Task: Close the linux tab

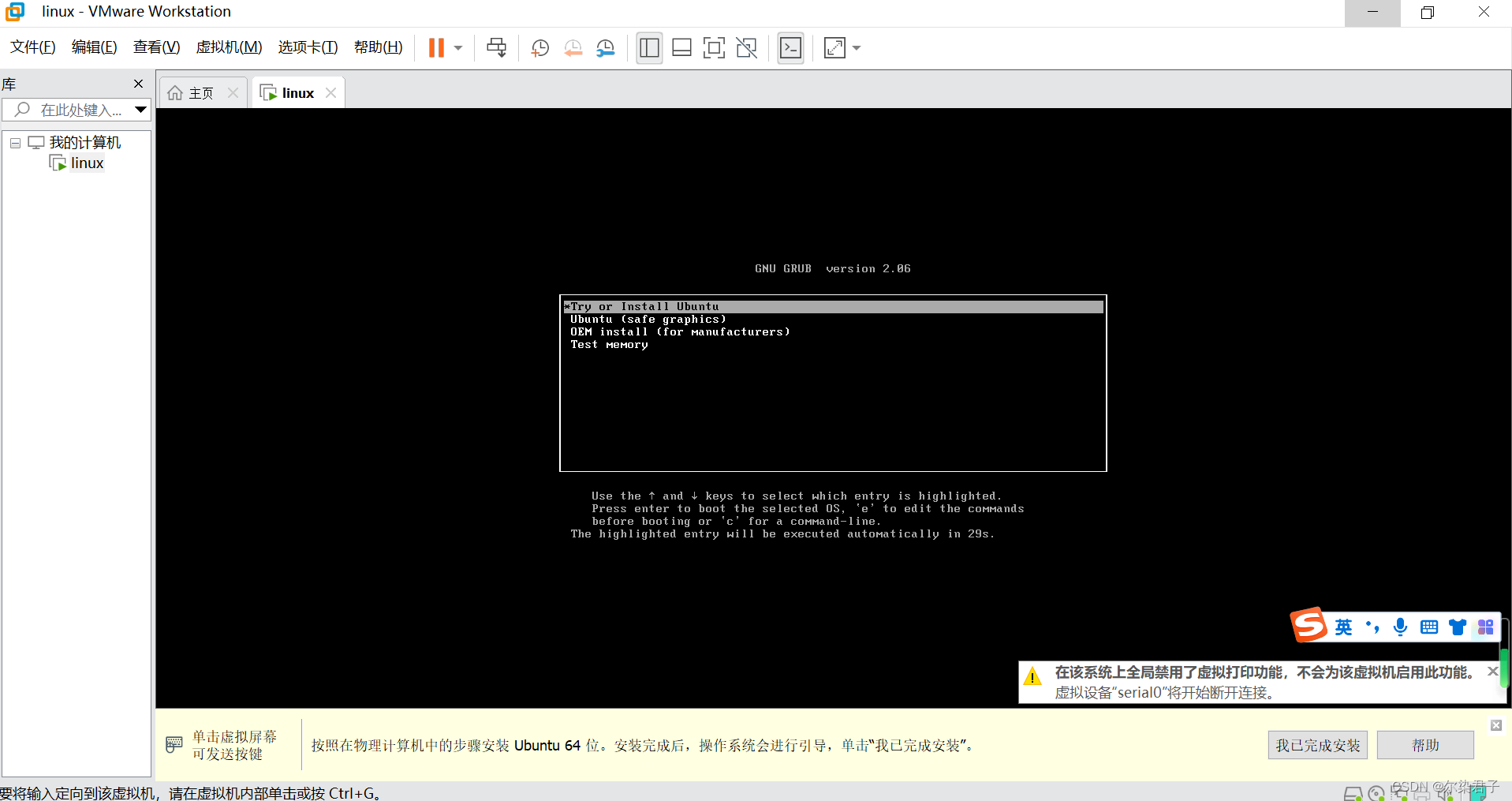Action: click(330, 93)
